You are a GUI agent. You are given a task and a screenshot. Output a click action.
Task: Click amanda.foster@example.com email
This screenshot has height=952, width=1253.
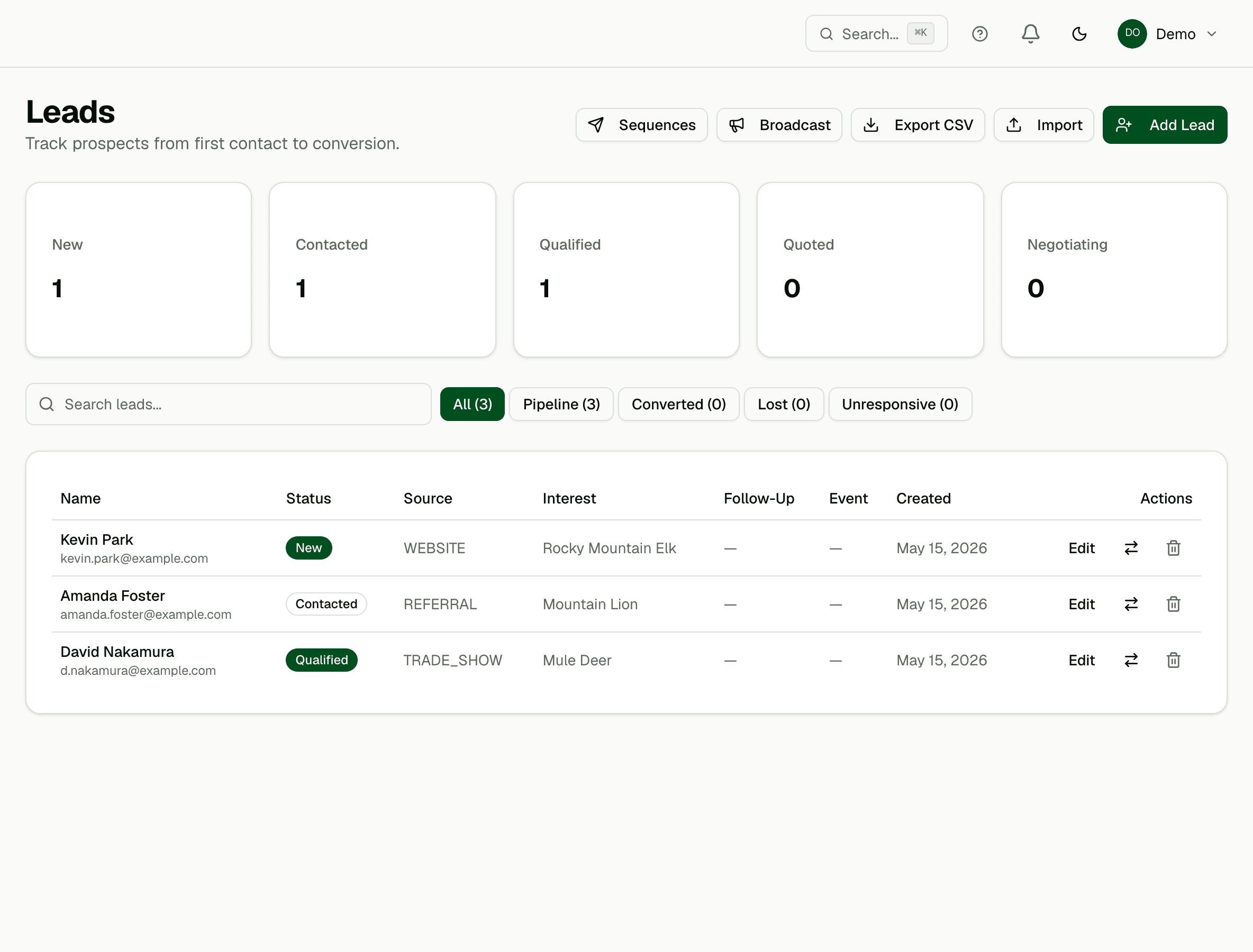[x=146, y=614]
